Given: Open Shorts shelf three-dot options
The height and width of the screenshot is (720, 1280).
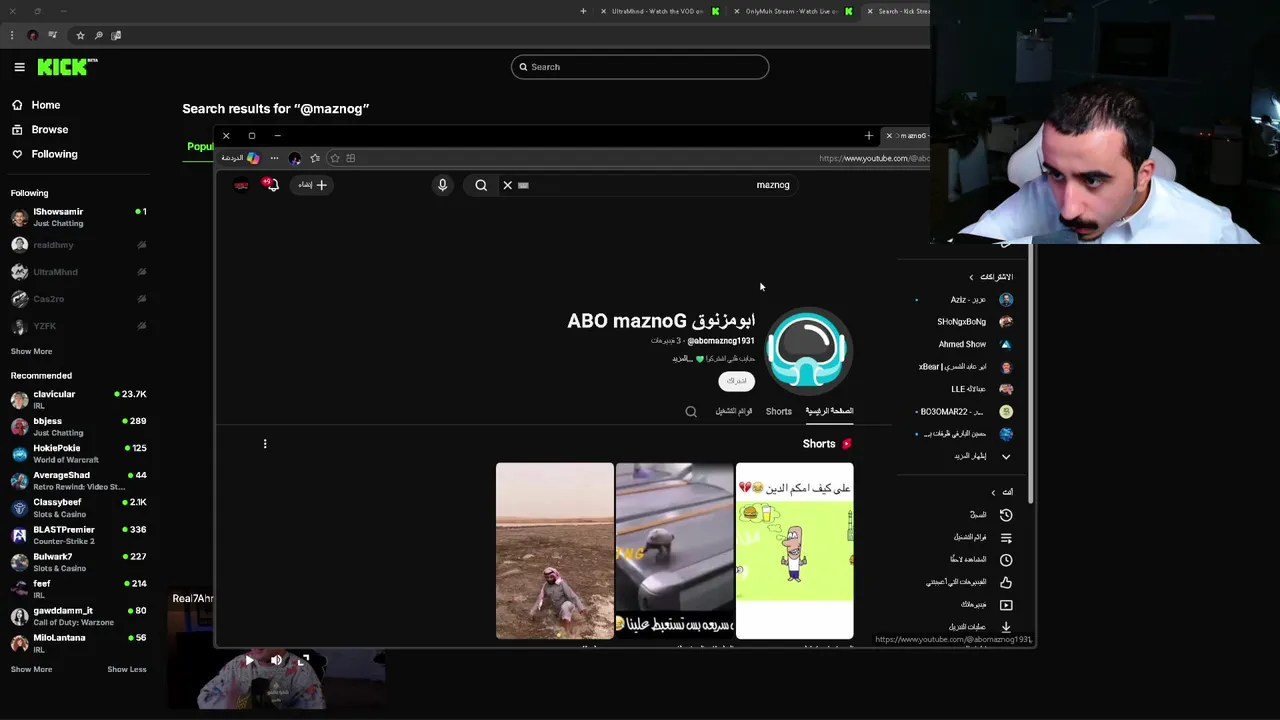Looking at the screenshot, I should (x=265, y=444).
